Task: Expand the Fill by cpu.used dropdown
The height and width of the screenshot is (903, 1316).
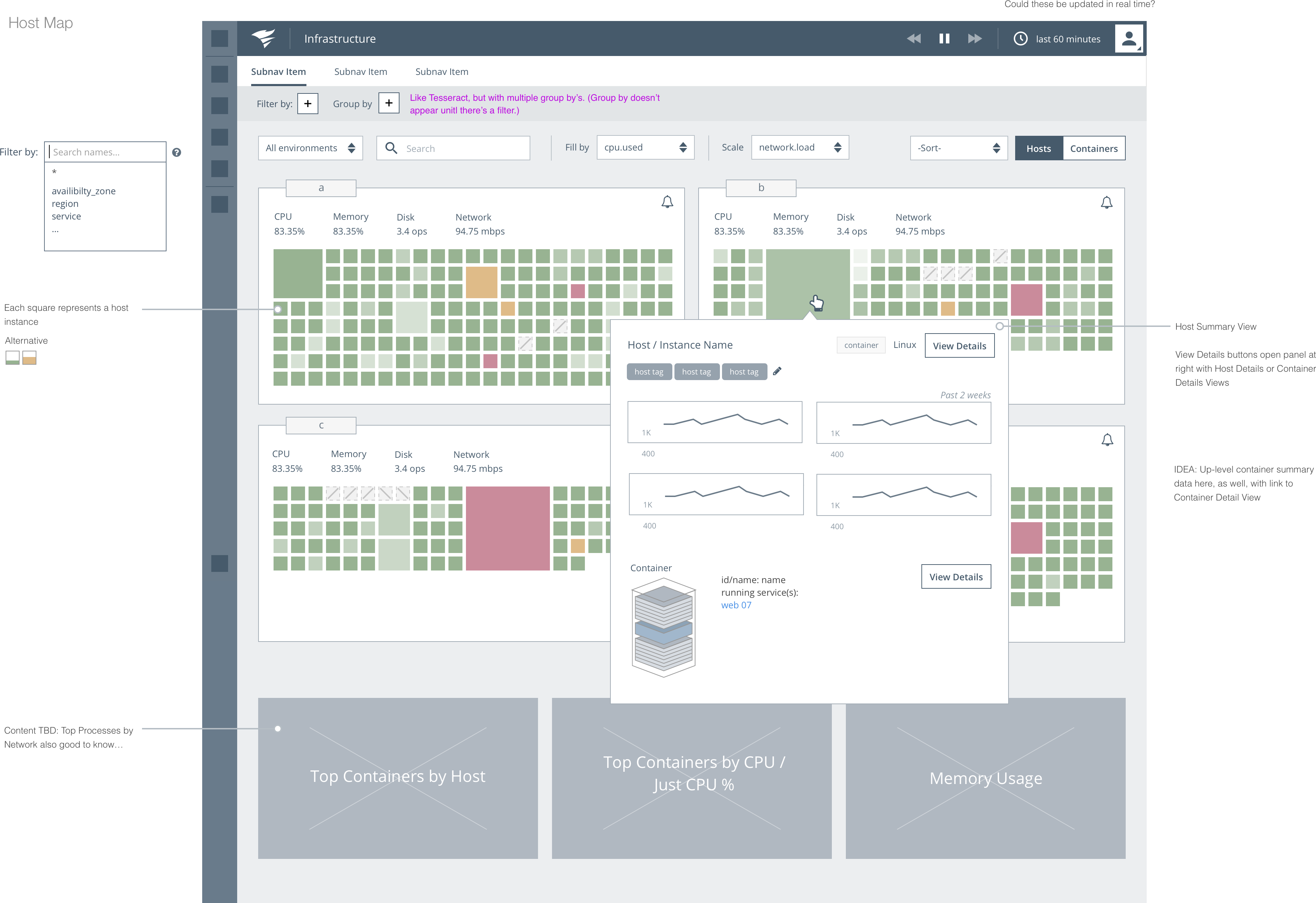Action: [x=645, y=147]
